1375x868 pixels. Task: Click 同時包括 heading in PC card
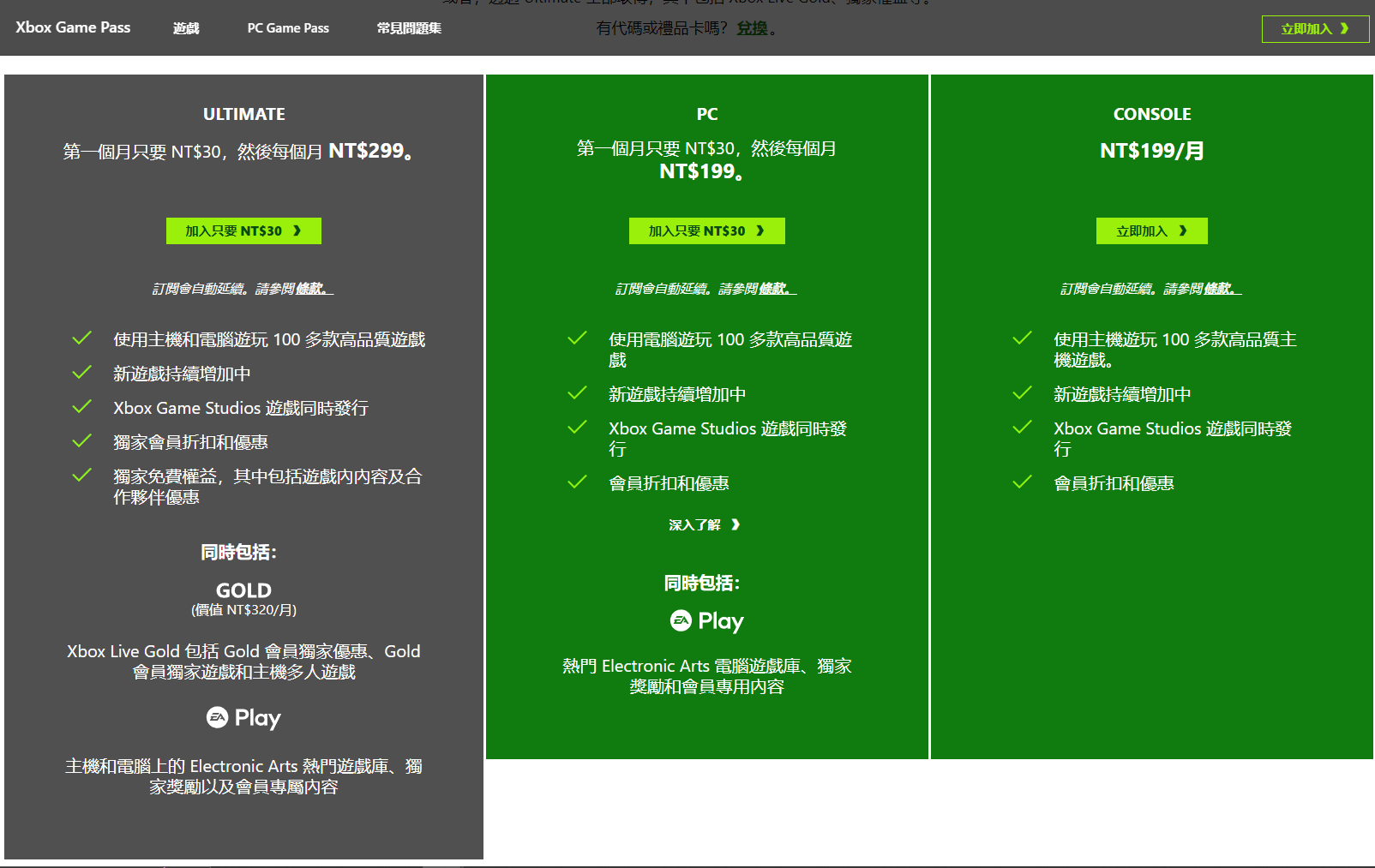coord(701,584)
